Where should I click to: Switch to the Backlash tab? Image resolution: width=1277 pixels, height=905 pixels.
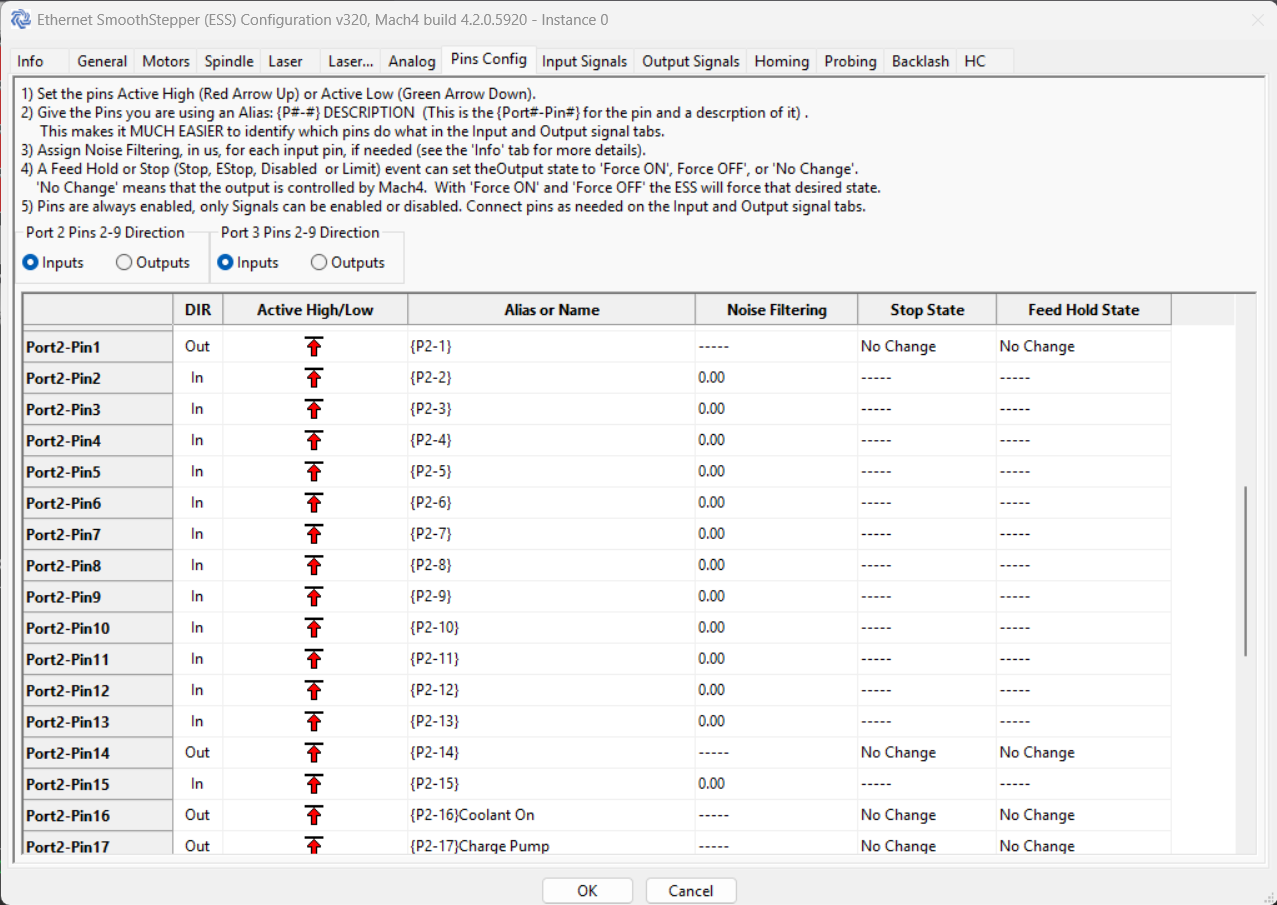point(921,61)
